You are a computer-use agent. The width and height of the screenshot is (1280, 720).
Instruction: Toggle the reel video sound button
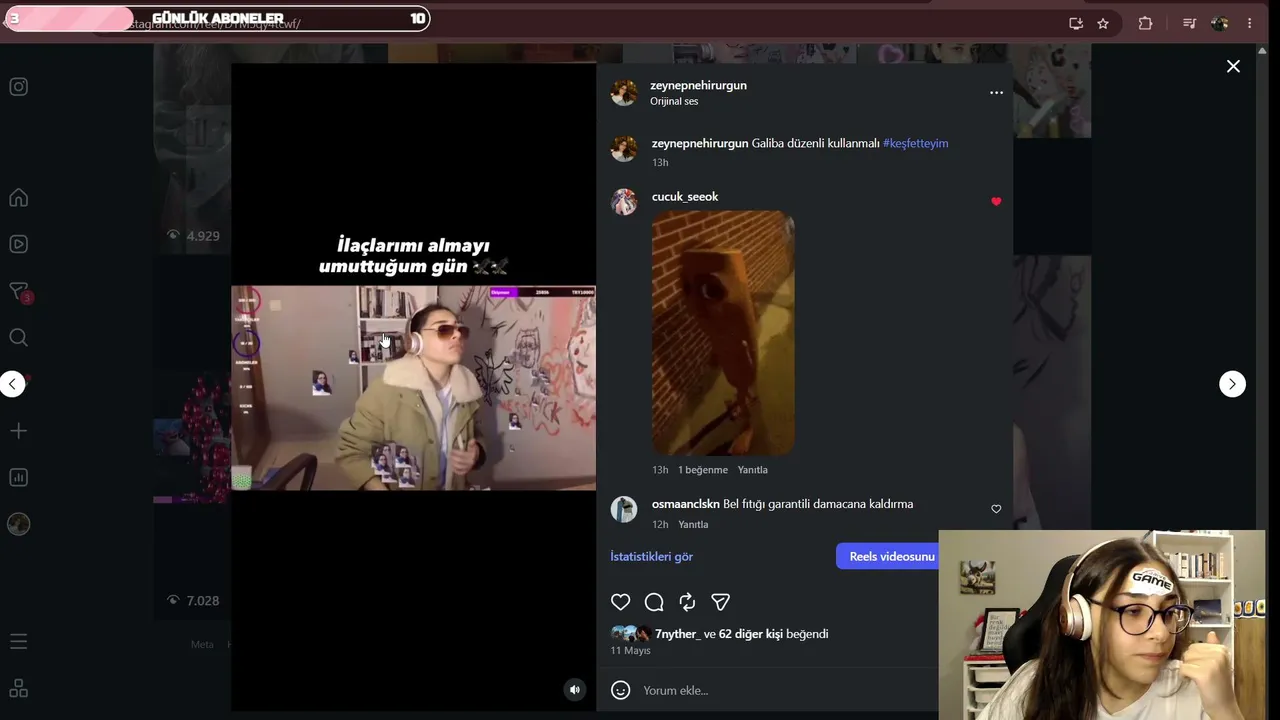(x=574, y=689)
